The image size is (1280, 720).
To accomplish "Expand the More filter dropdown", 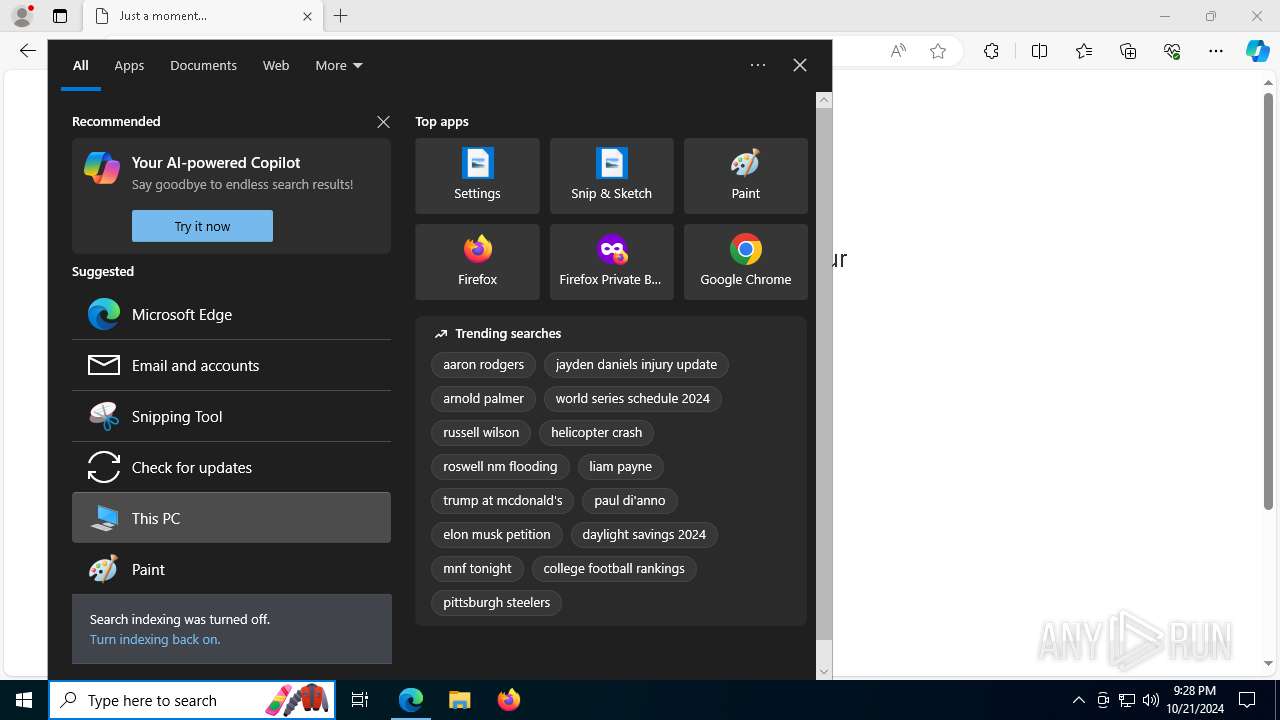I will click(338, 65).
